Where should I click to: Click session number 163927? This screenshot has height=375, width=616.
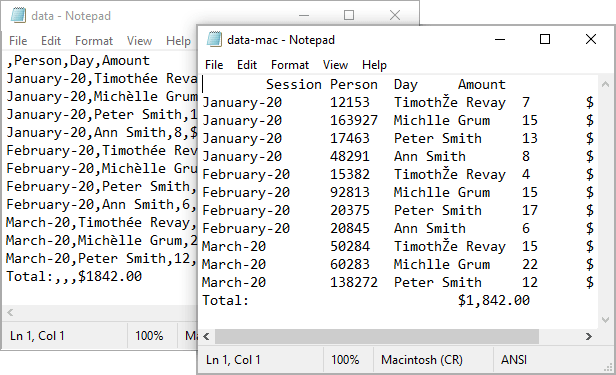coord(354,121)
